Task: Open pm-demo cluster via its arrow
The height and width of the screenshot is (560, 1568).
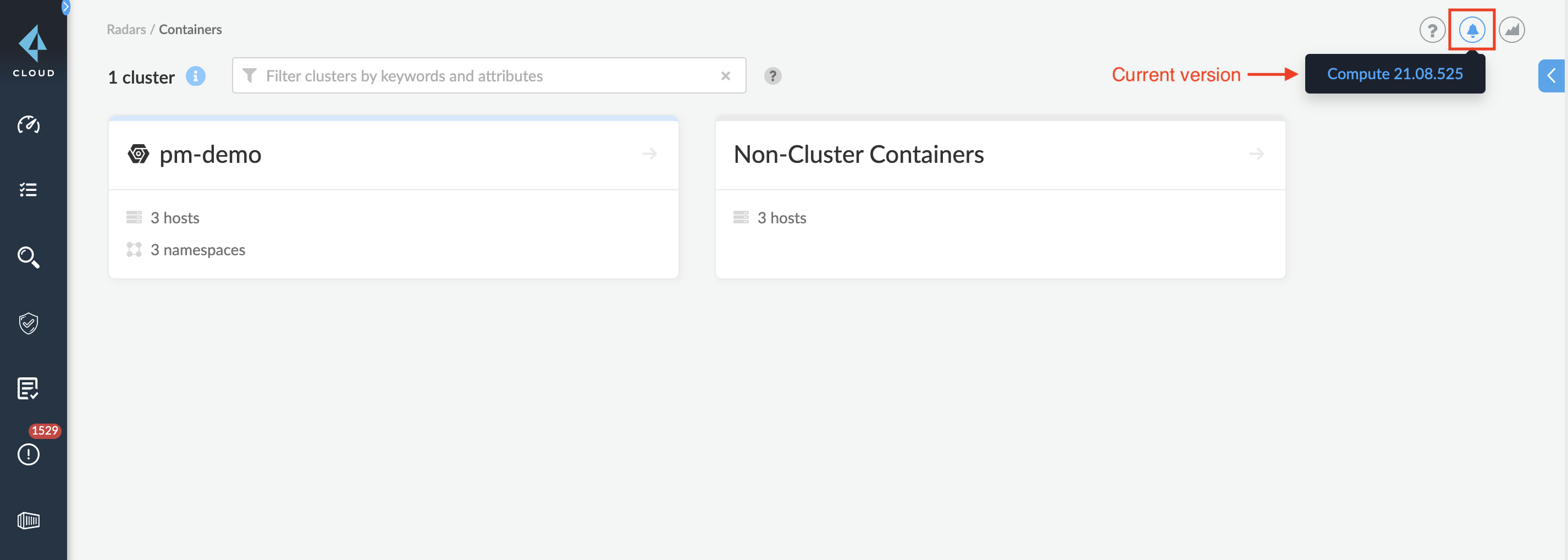Action: point(649,153)
